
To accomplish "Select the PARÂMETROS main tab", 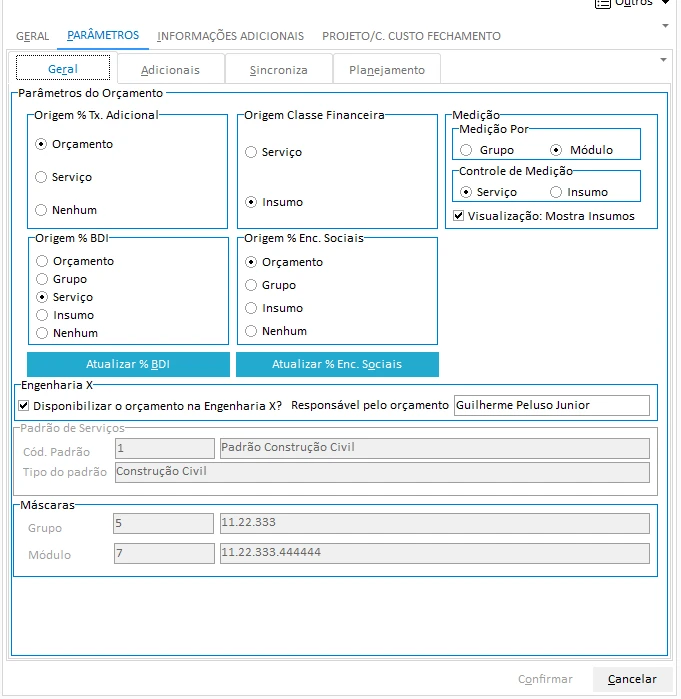I will 103,35.
